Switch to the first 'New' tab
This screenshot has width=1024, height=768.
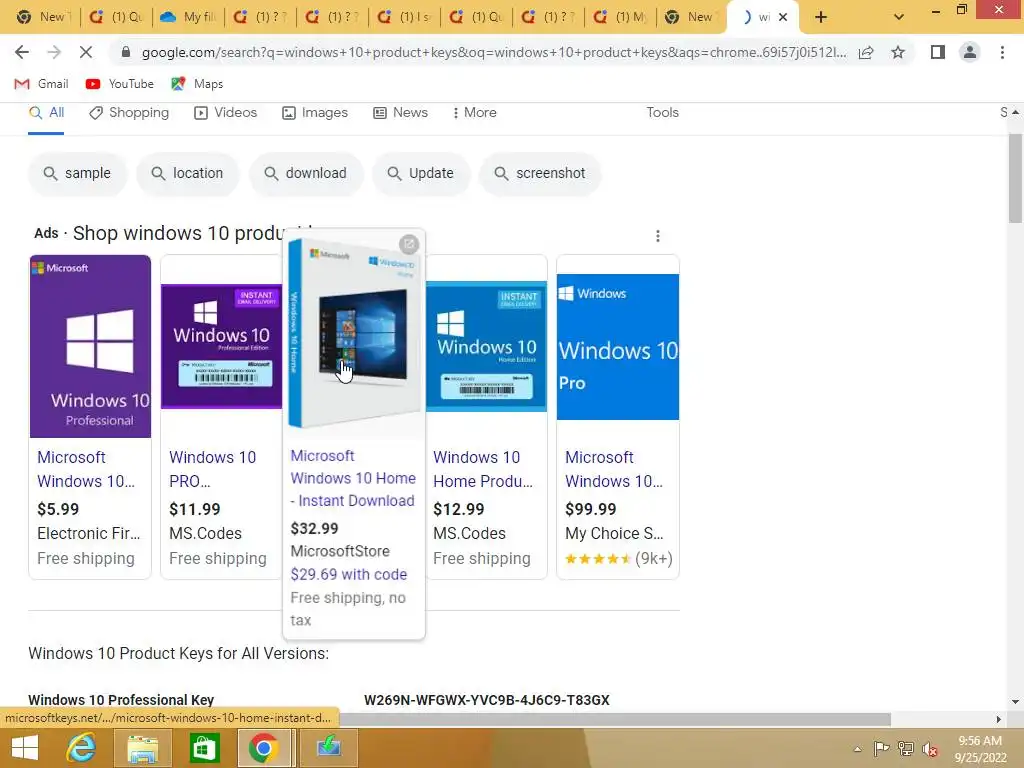point(44,17)
